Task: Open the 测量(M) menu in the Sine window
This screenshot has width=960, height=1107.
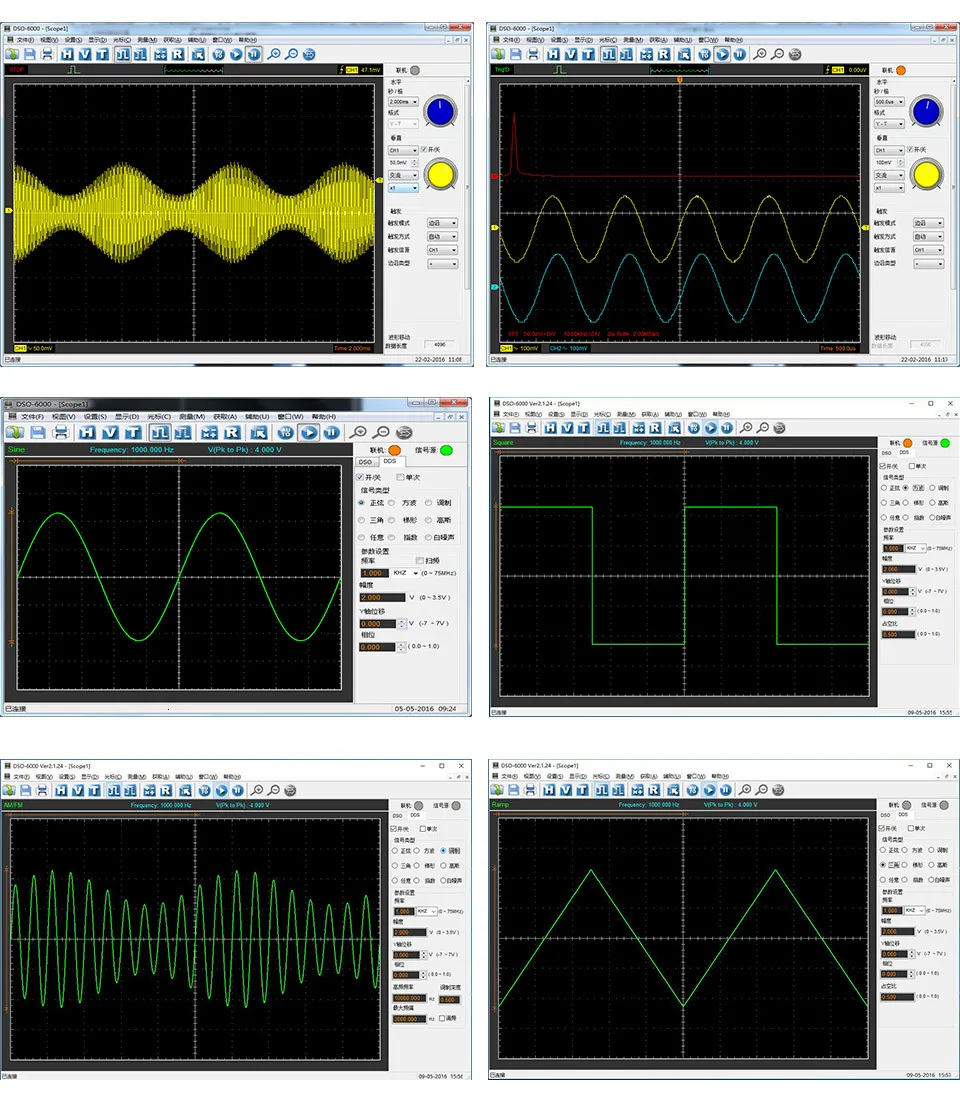Action: [x=192, y=417]
